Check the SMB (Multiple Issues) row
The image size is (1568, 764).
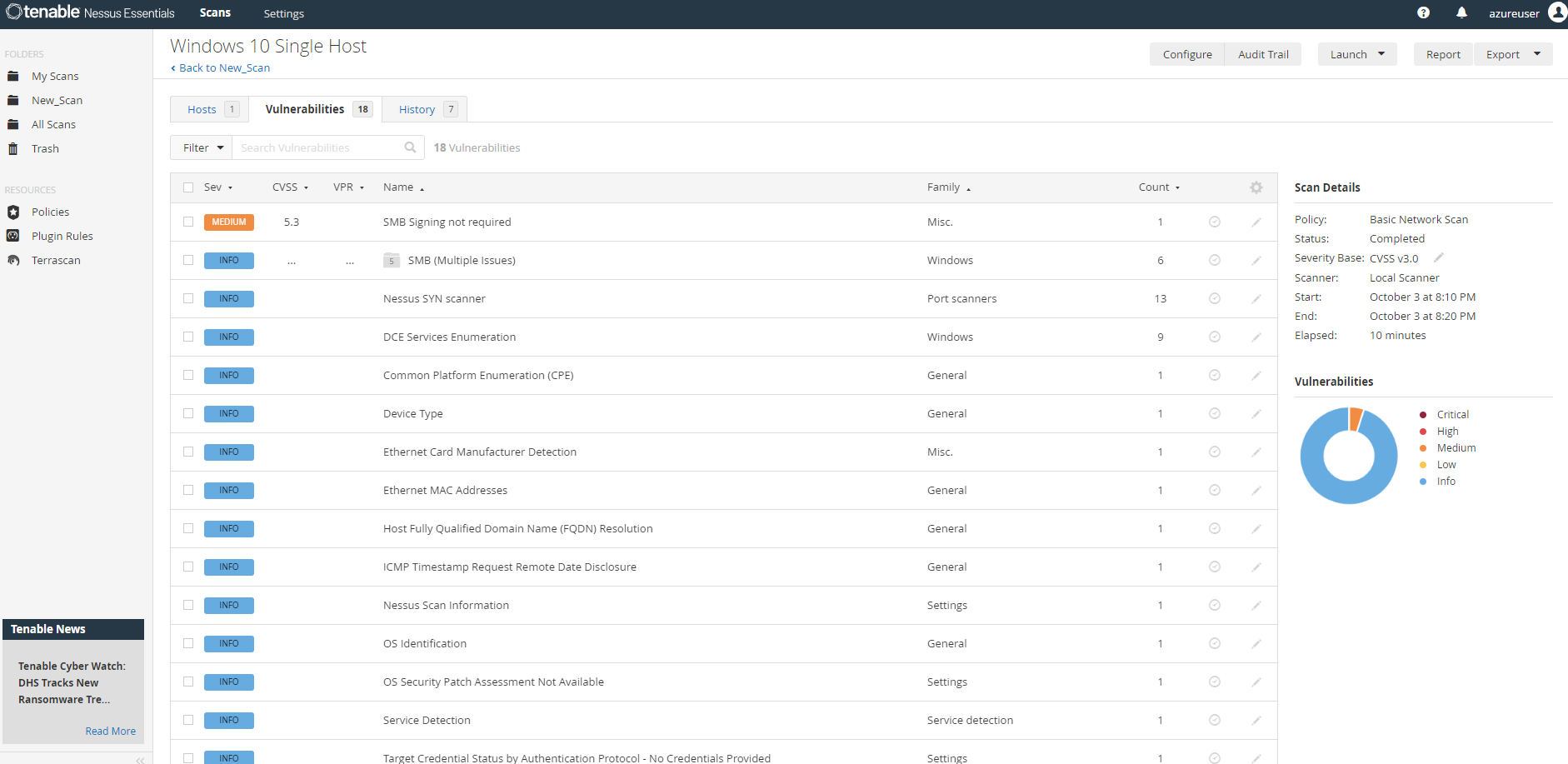[x=188, y=260]
